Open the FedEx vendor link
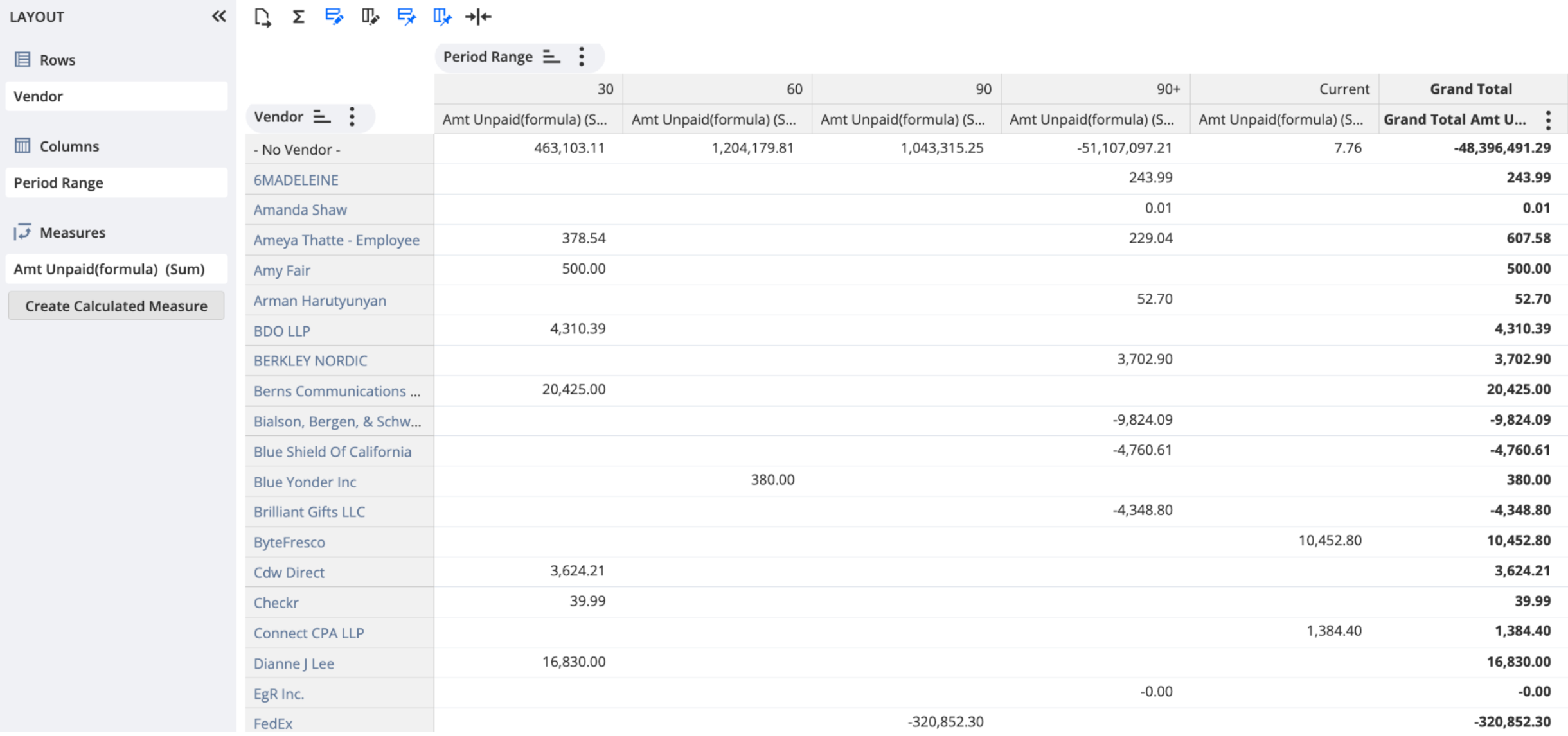1568x736 pixels. 272,724
